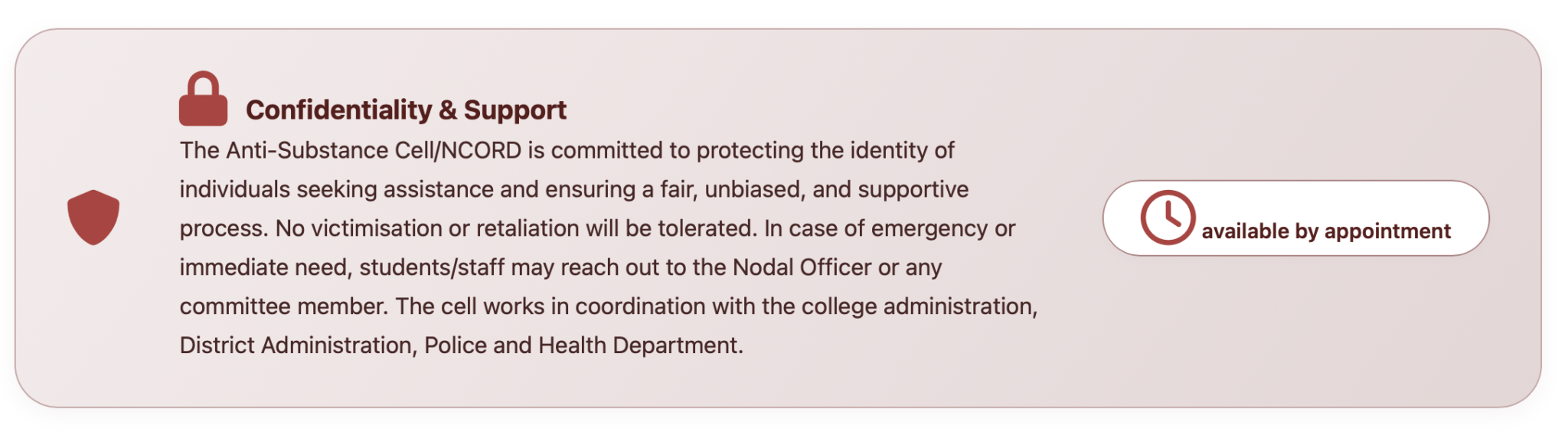Select the 'available by appointment' pill badge
Screen dimensions: 1568x442
point(1295,218)
